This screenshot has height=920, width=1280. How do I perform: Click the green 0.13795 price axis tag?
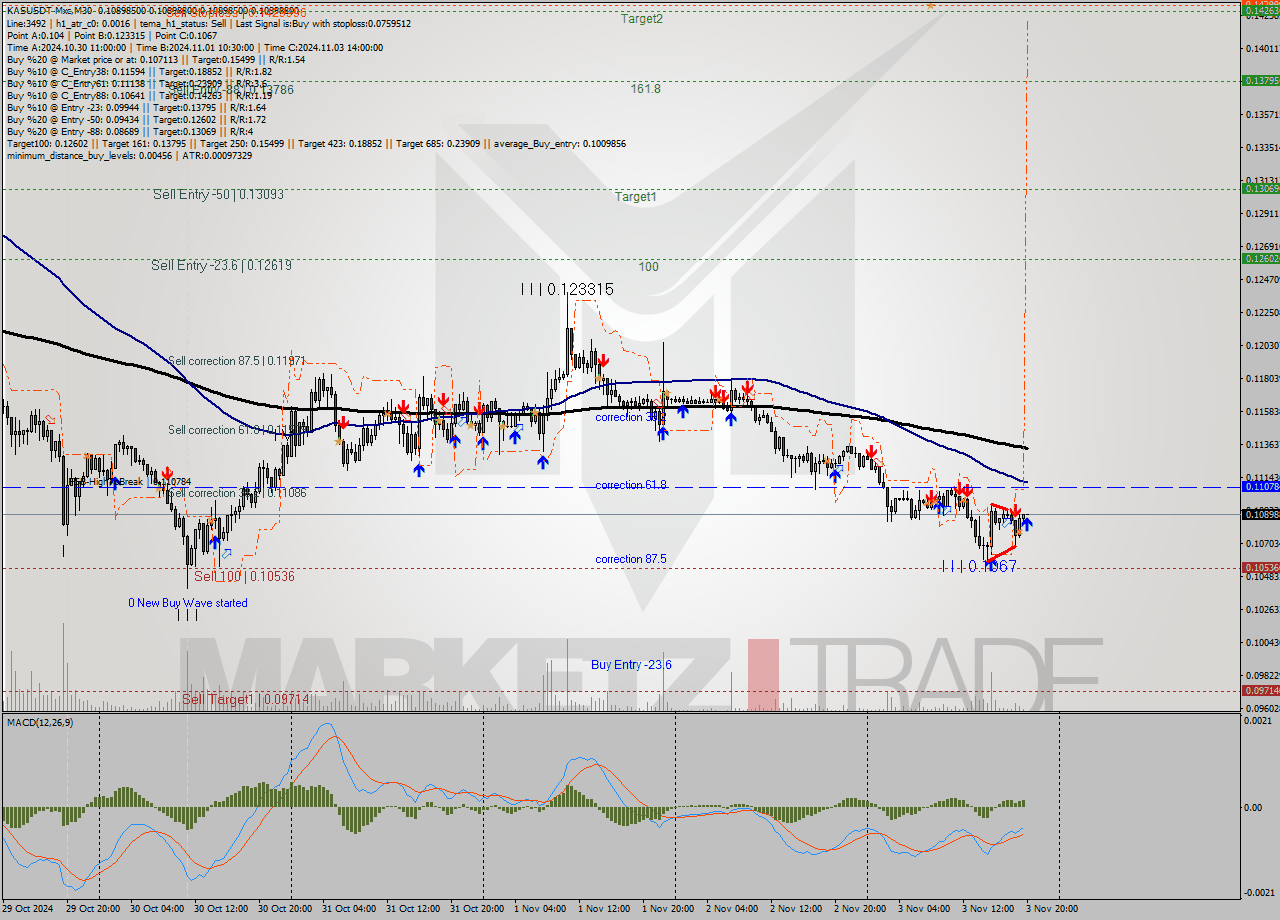coord(1259,81)
